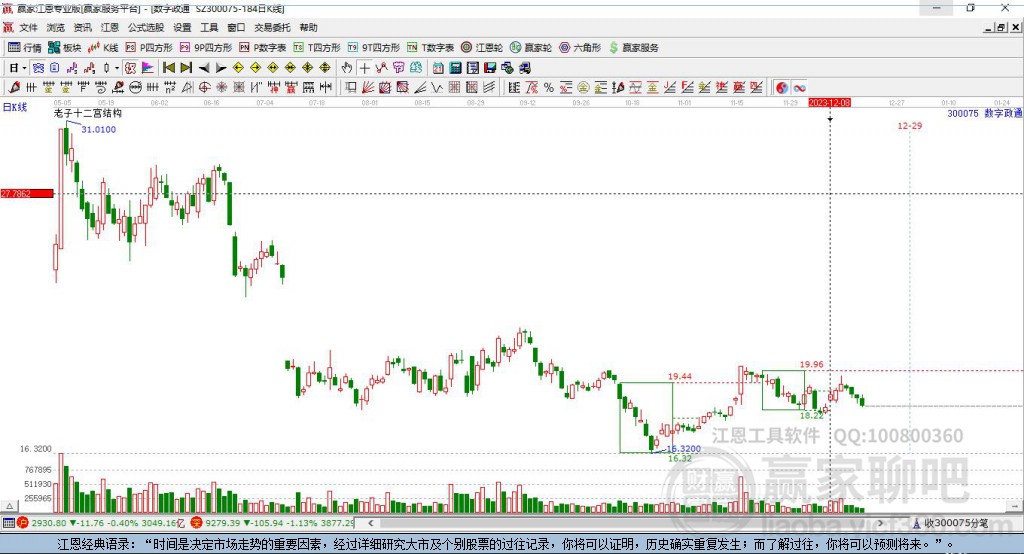
Task: Click the 日K线 period label
Action: tap(15, 107)
